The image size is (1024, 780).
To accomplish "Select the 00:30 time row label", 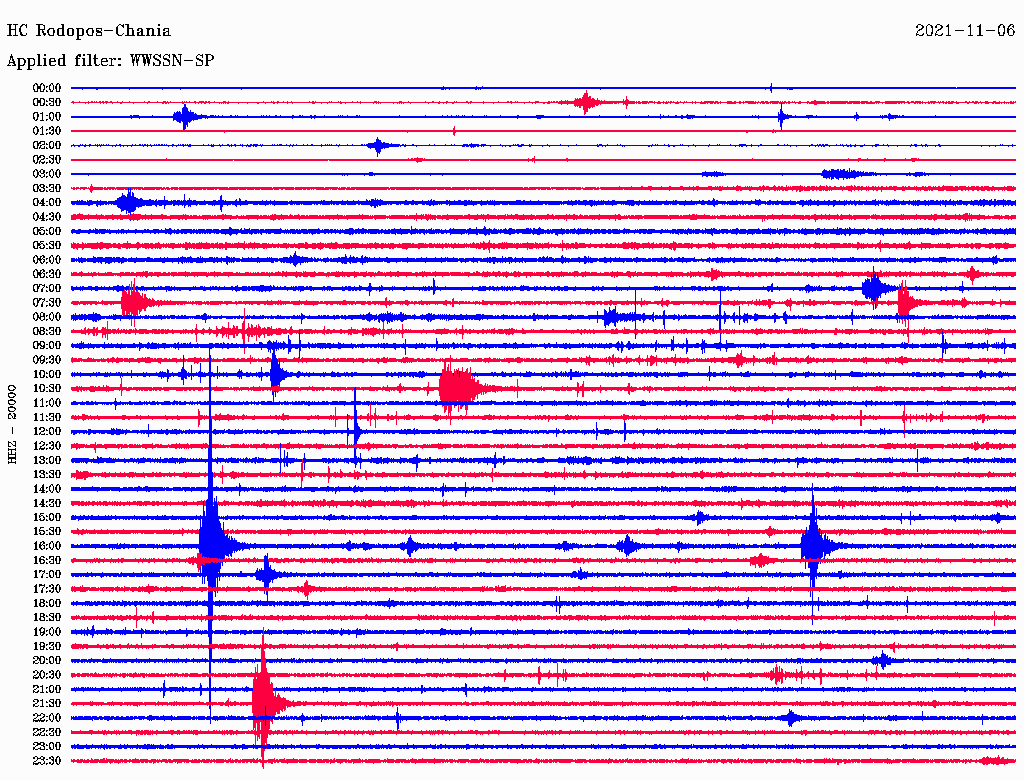I will point(47,102).
